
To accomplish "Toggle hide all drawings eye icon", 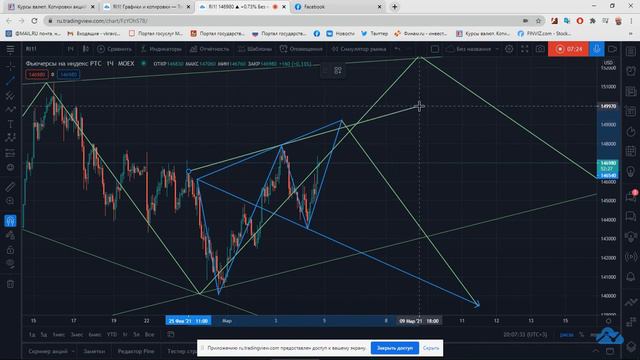I will [x=10, y=264].
